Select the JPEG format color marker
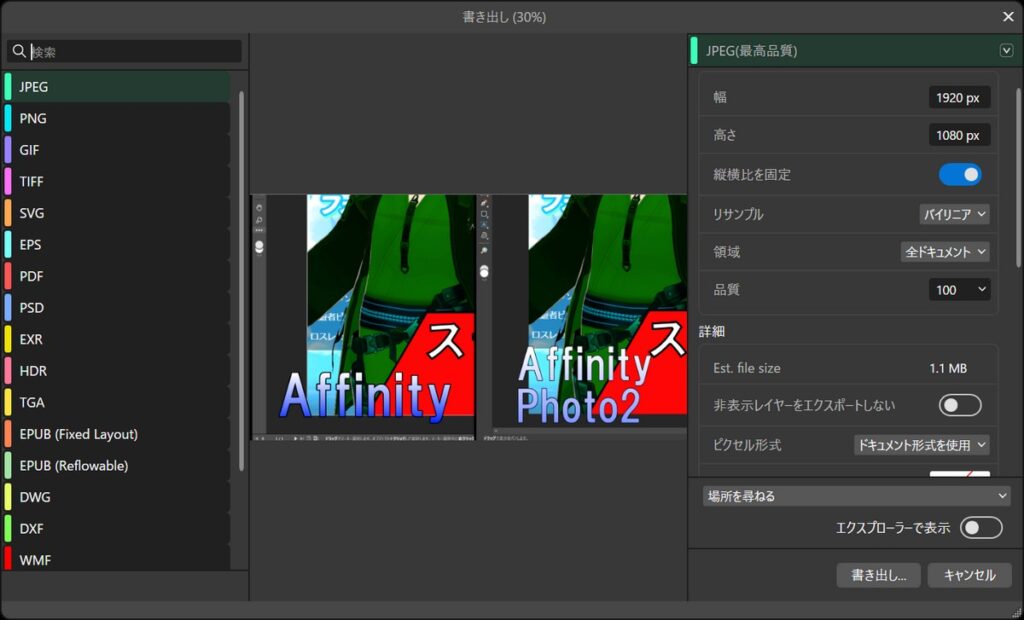The width and height of the screenshot is (1024, 620). 8,87
